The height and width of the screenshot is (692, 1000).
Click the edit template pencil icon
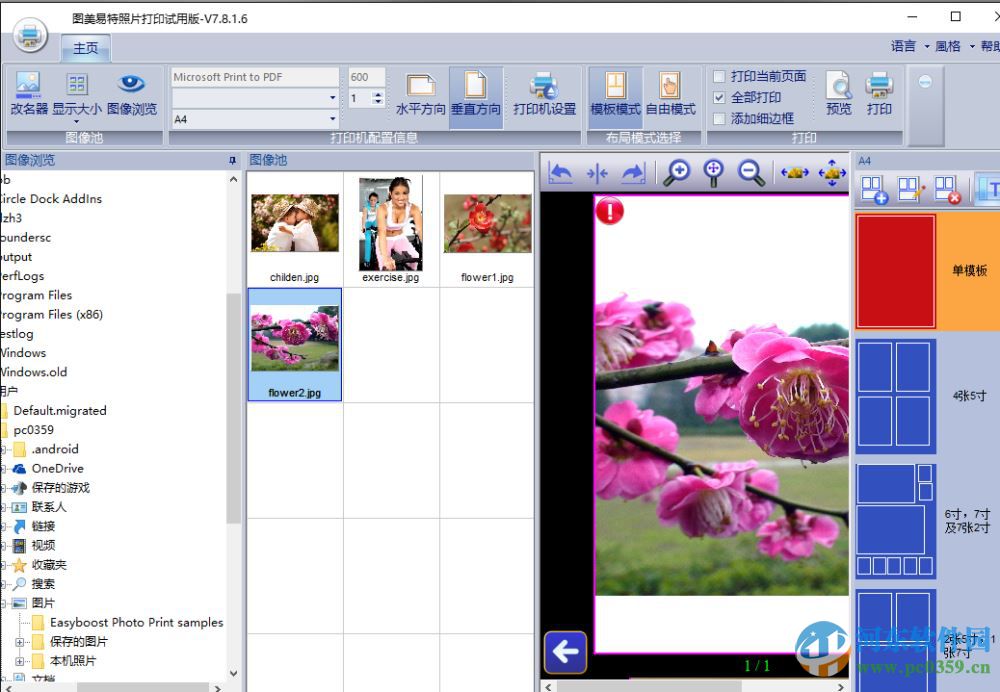click(911, 189)
